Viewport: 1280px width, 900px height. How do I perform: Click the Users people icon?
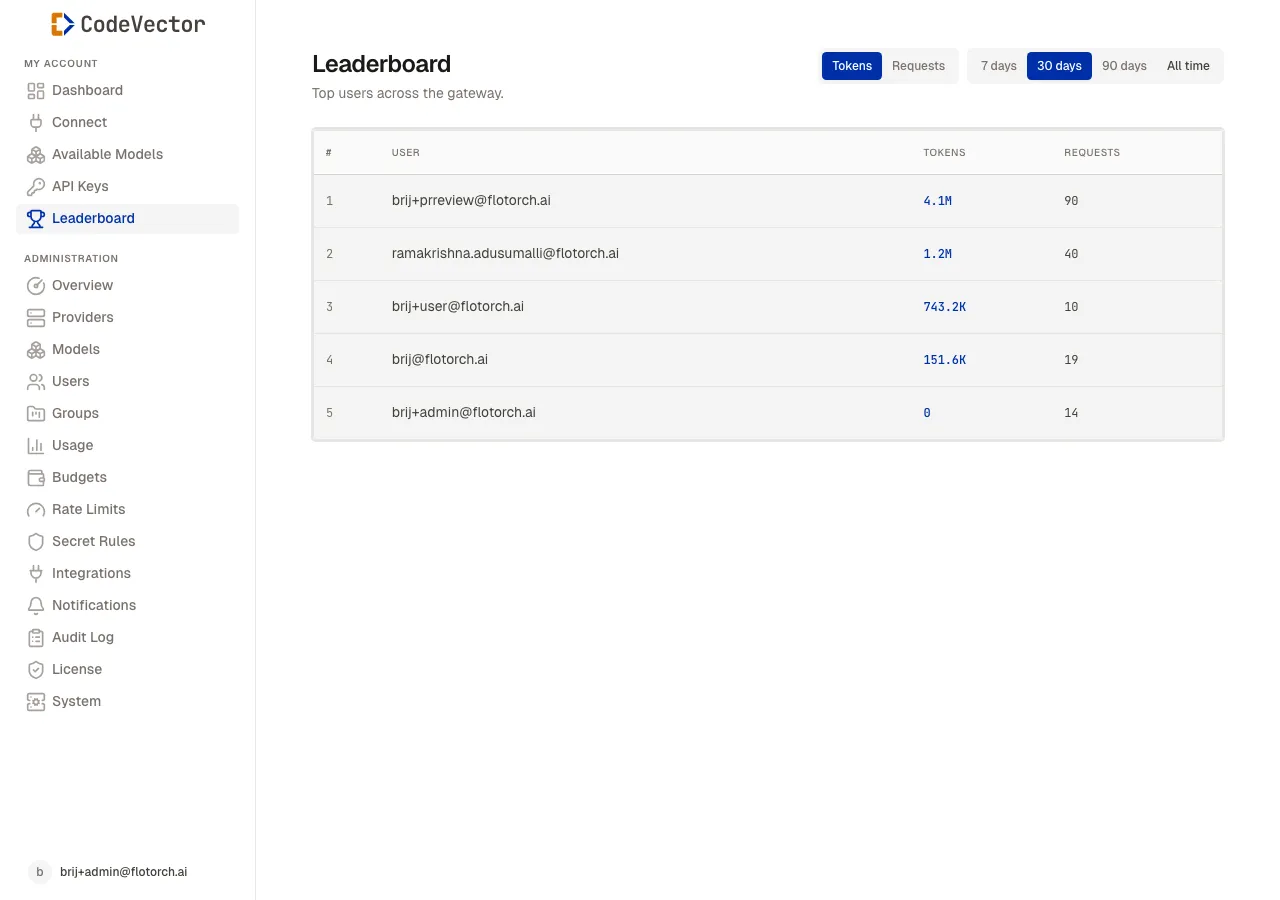(36, 381)
